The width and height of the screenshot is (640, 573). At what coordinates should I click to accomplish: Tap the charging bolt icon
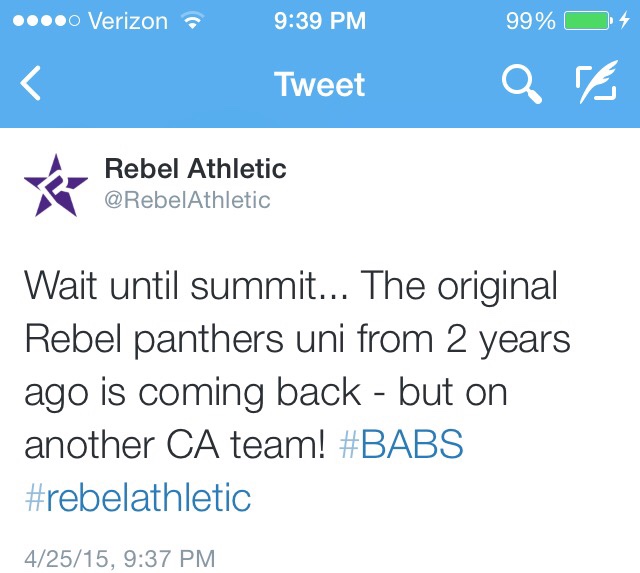click(624, 20)
